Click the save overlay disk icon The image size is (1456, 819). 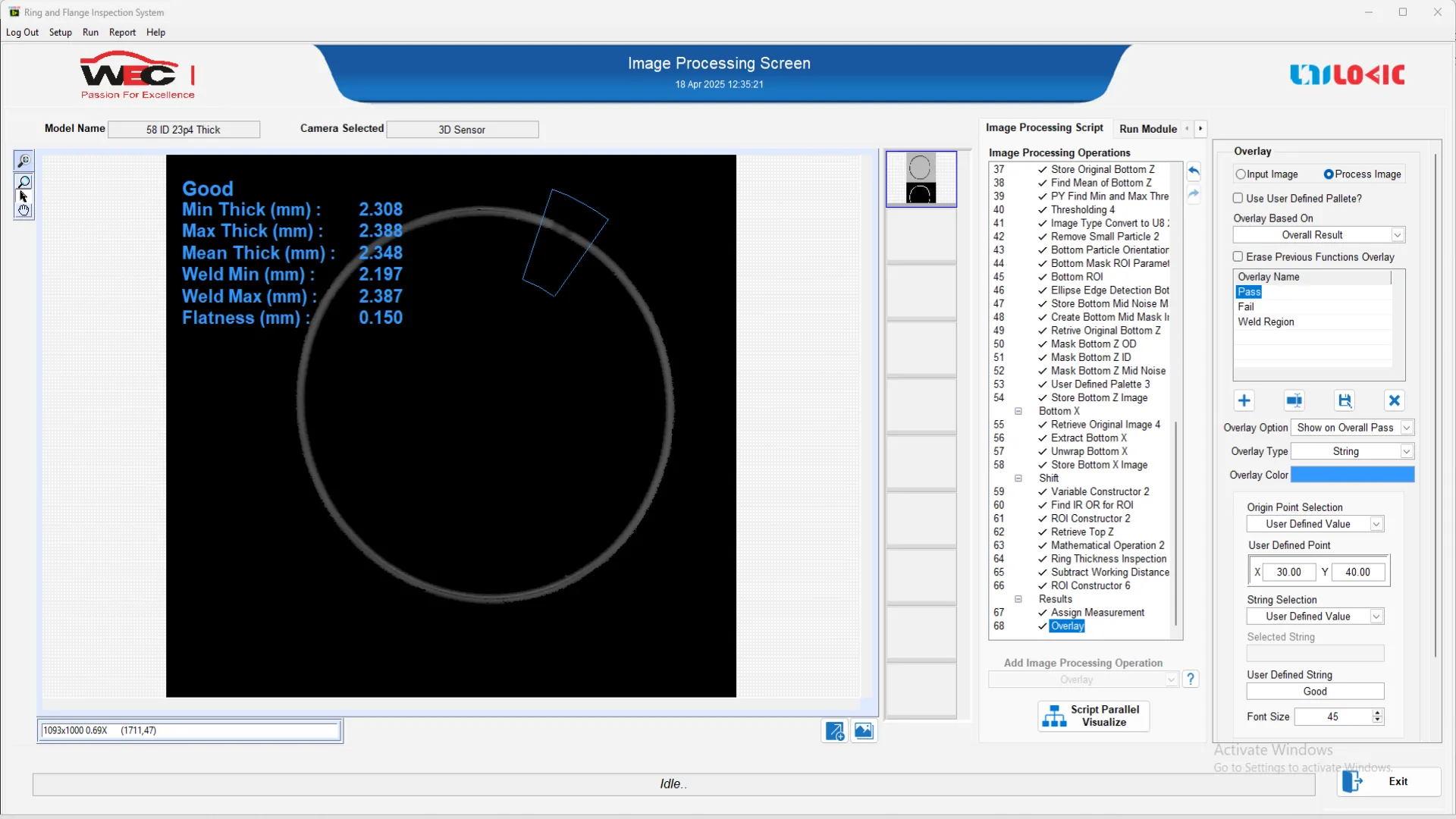point(1345,400)
